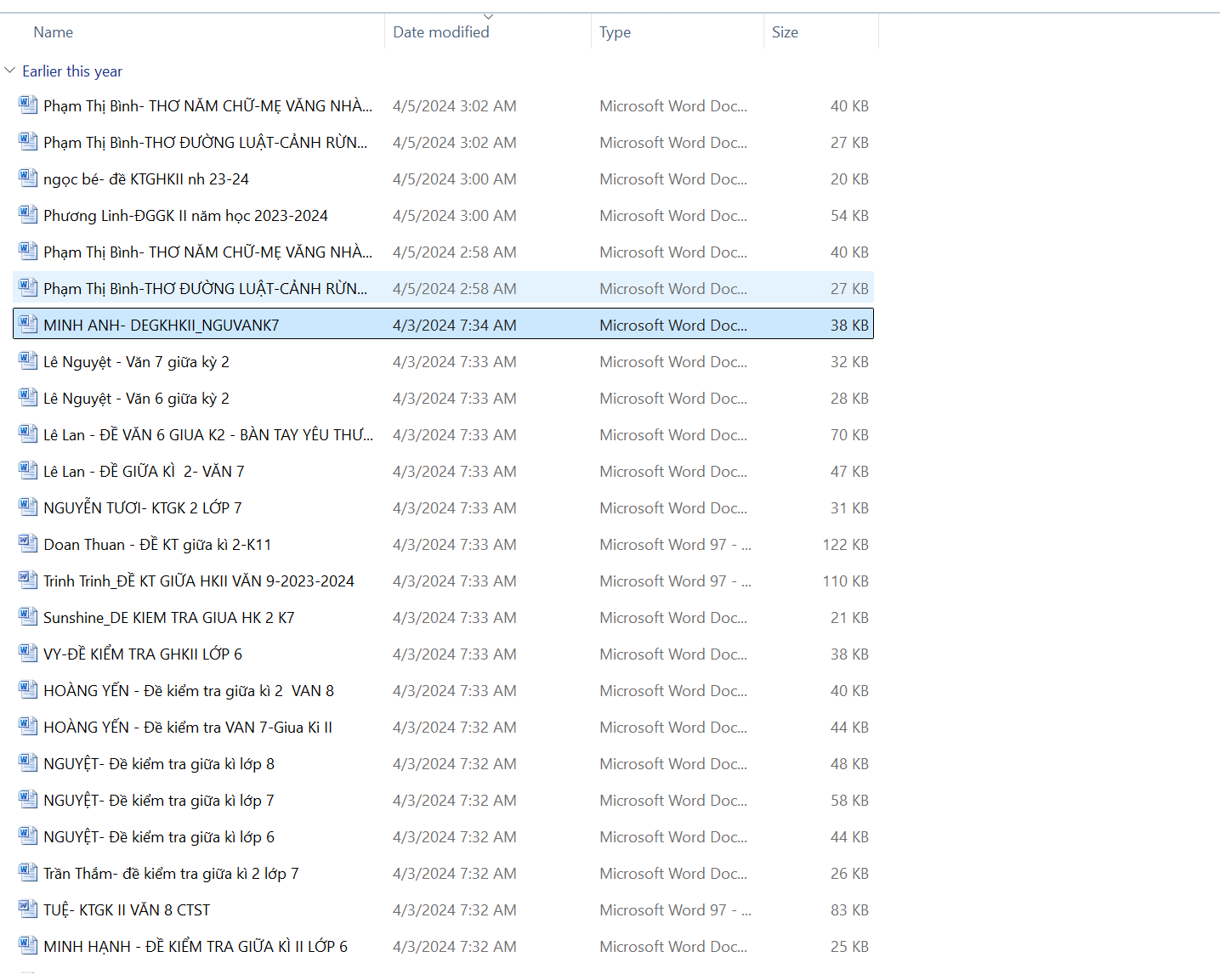
Task: Click the 110 KB size value
Action: [x=846, y=581]
